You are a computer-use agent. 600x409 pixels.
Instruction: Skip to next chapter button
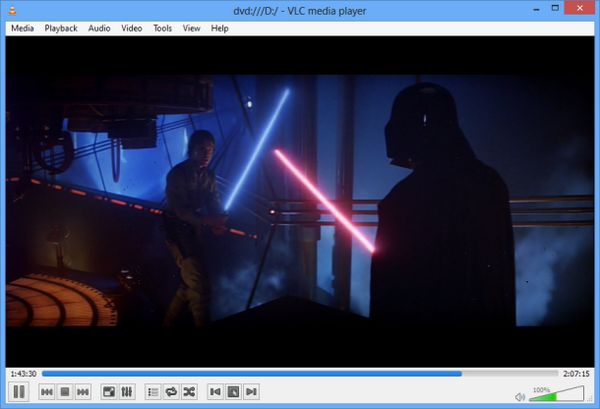(x=83, y=392)
